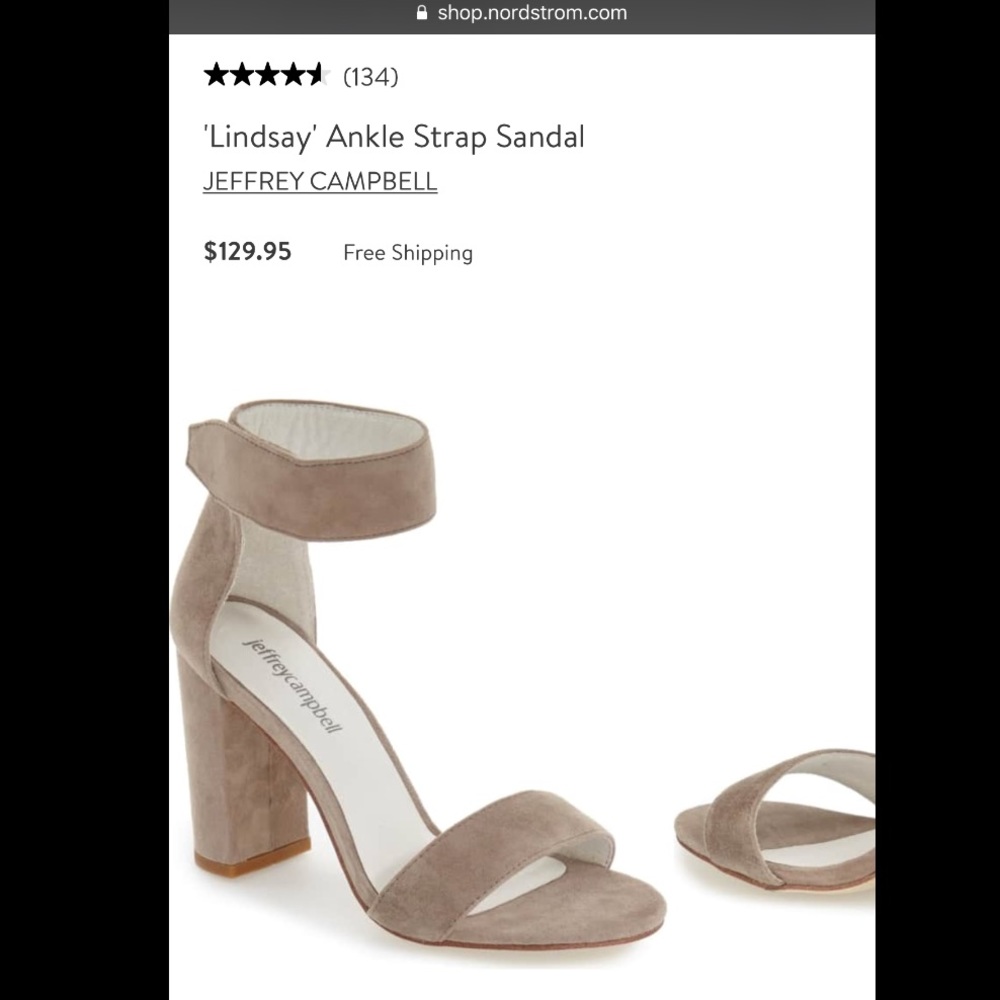The image size is (1000, 1000).
Task: Select the fourth rating star
Action: [x=293, y=74]
